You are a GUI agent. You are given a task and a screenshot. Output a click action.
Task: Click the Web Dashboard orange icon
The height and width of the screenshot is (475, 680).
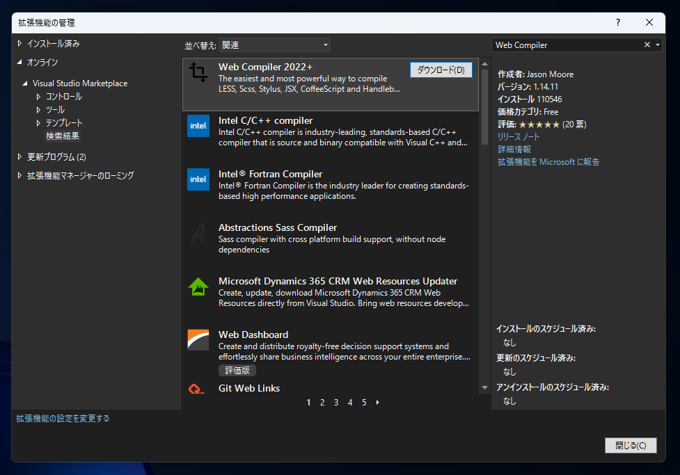pos(198,340)
